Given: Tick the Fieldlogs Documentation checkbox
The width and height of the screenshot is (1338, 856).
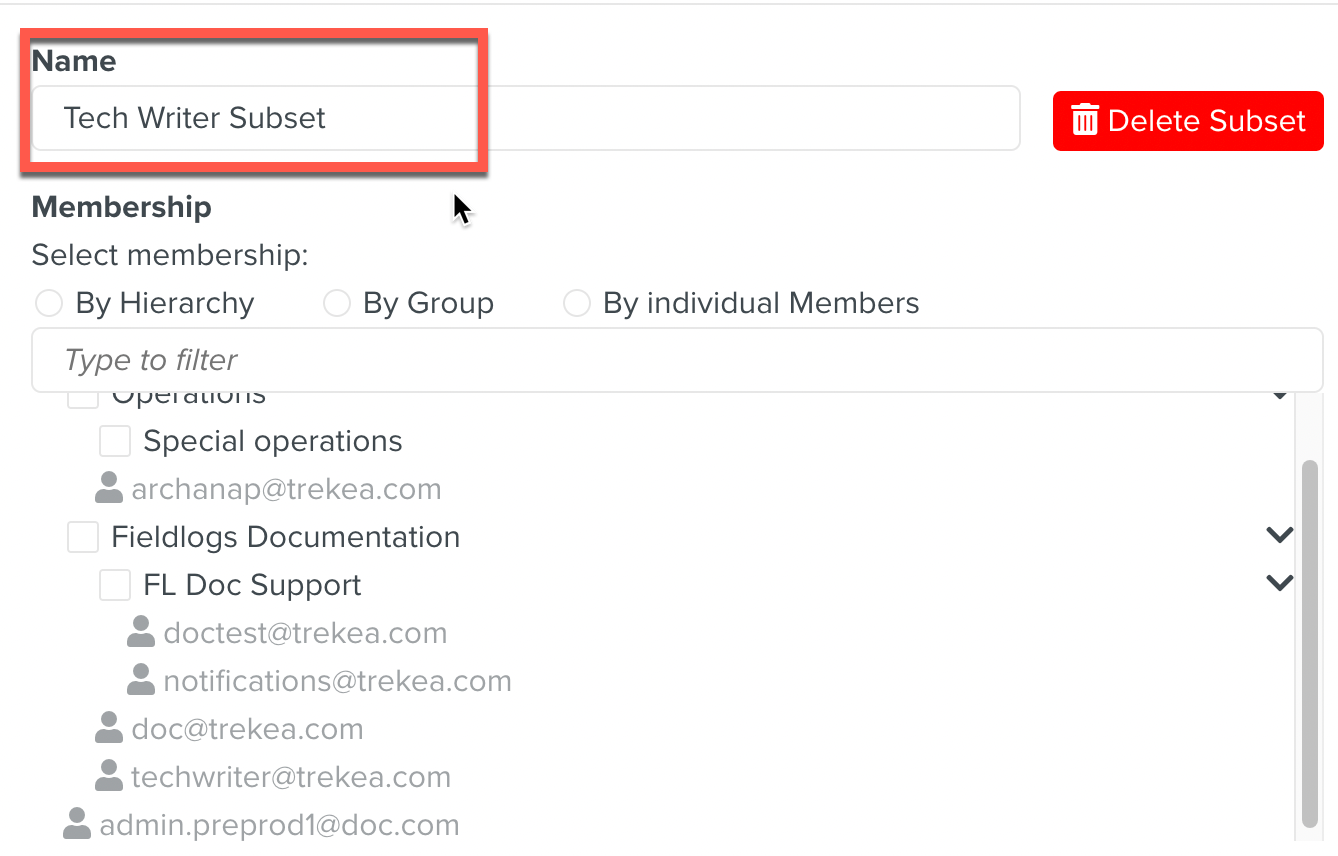Looking at the screenshot, I should (83, 537).
